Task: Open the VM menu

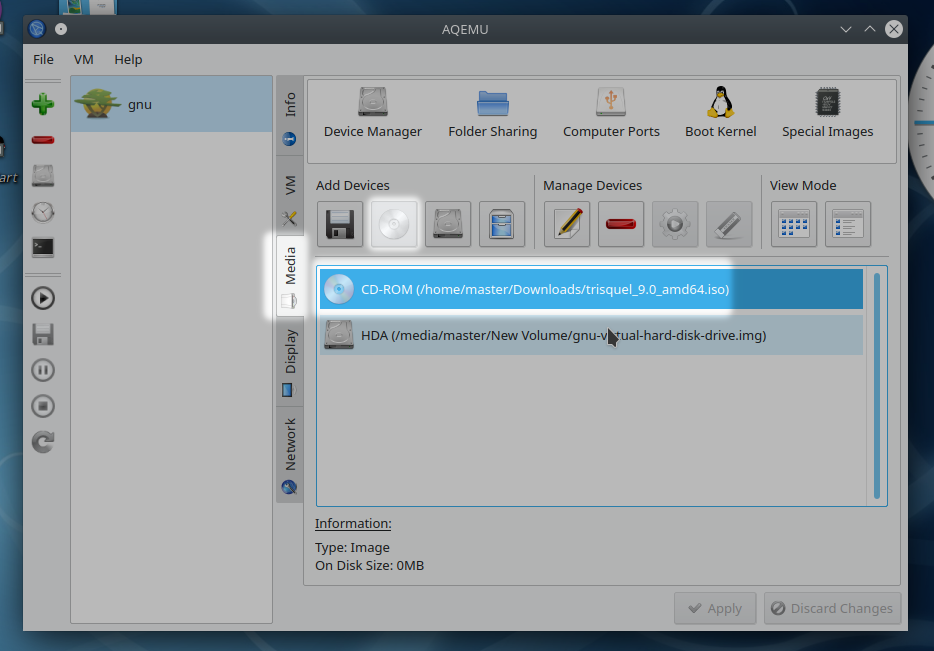Action: coord(83,60)
